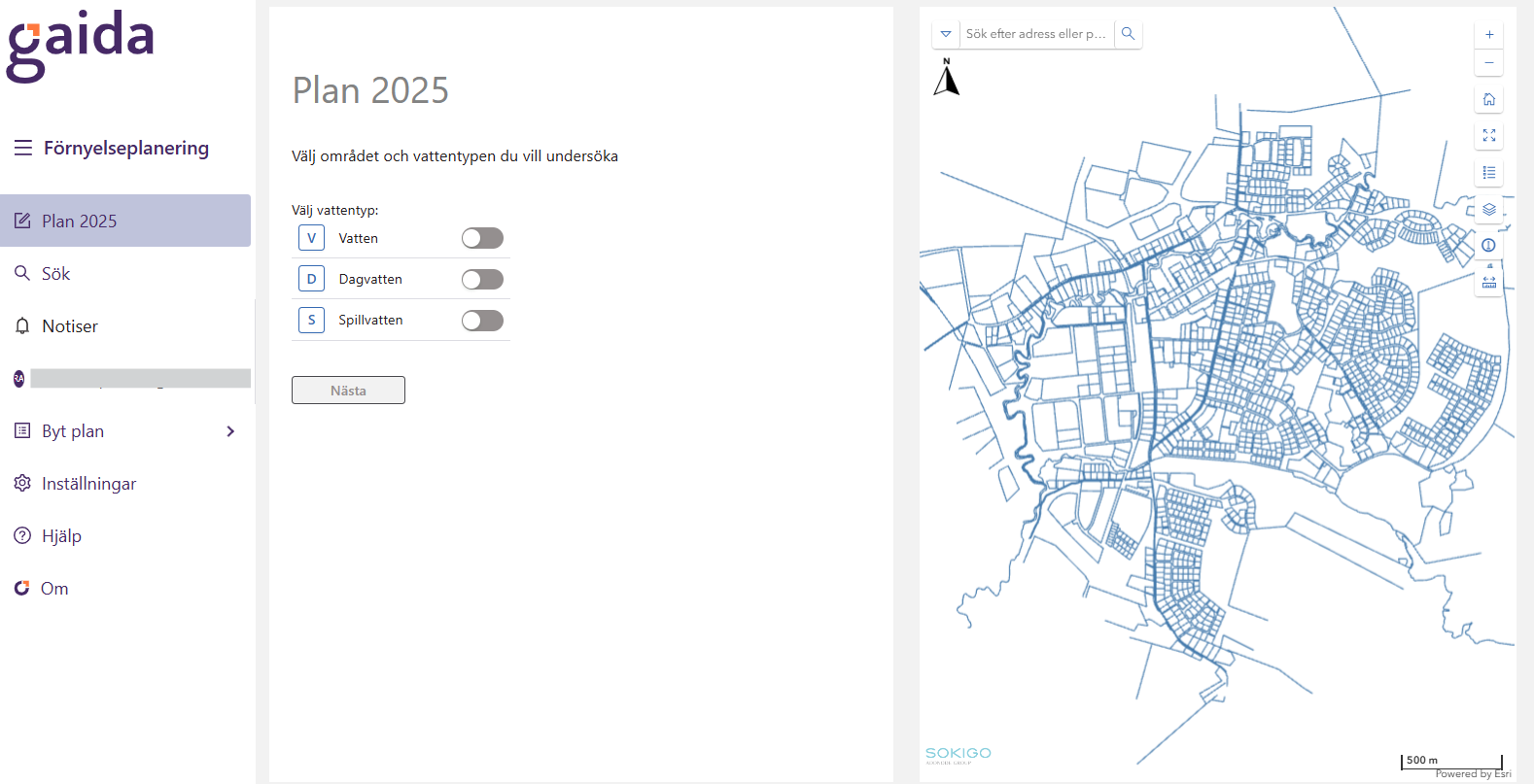
Task: Open the Hjälp page
Action: 61,536
